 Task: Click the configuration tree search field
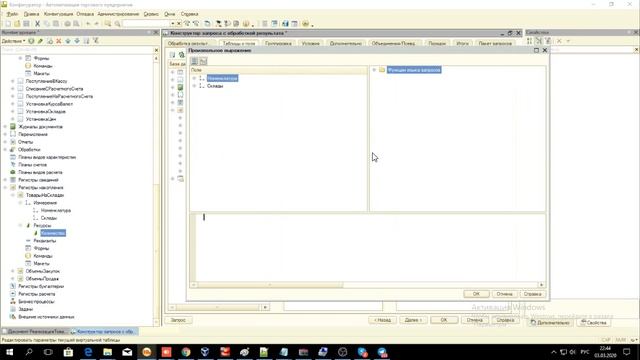point(77,50)
